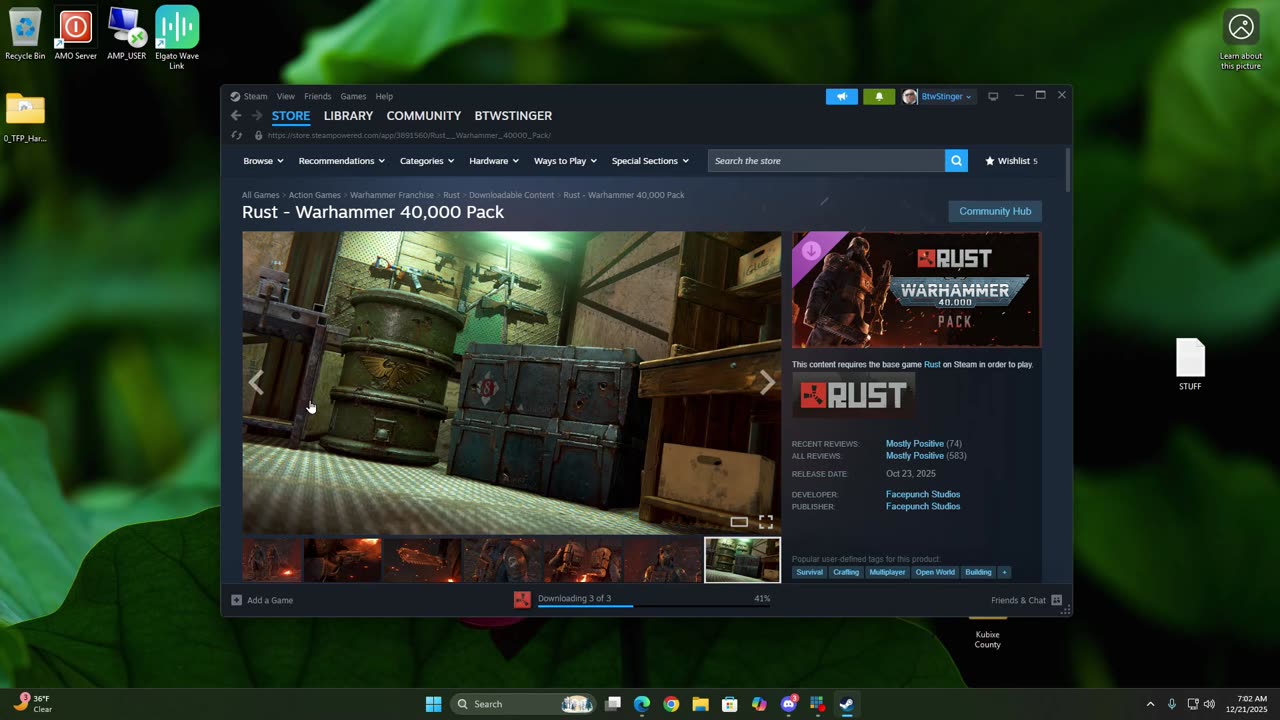The image size is (1280, 720).
Task: Follow the Facepunch Studios developer link
Action: [923, 494]
